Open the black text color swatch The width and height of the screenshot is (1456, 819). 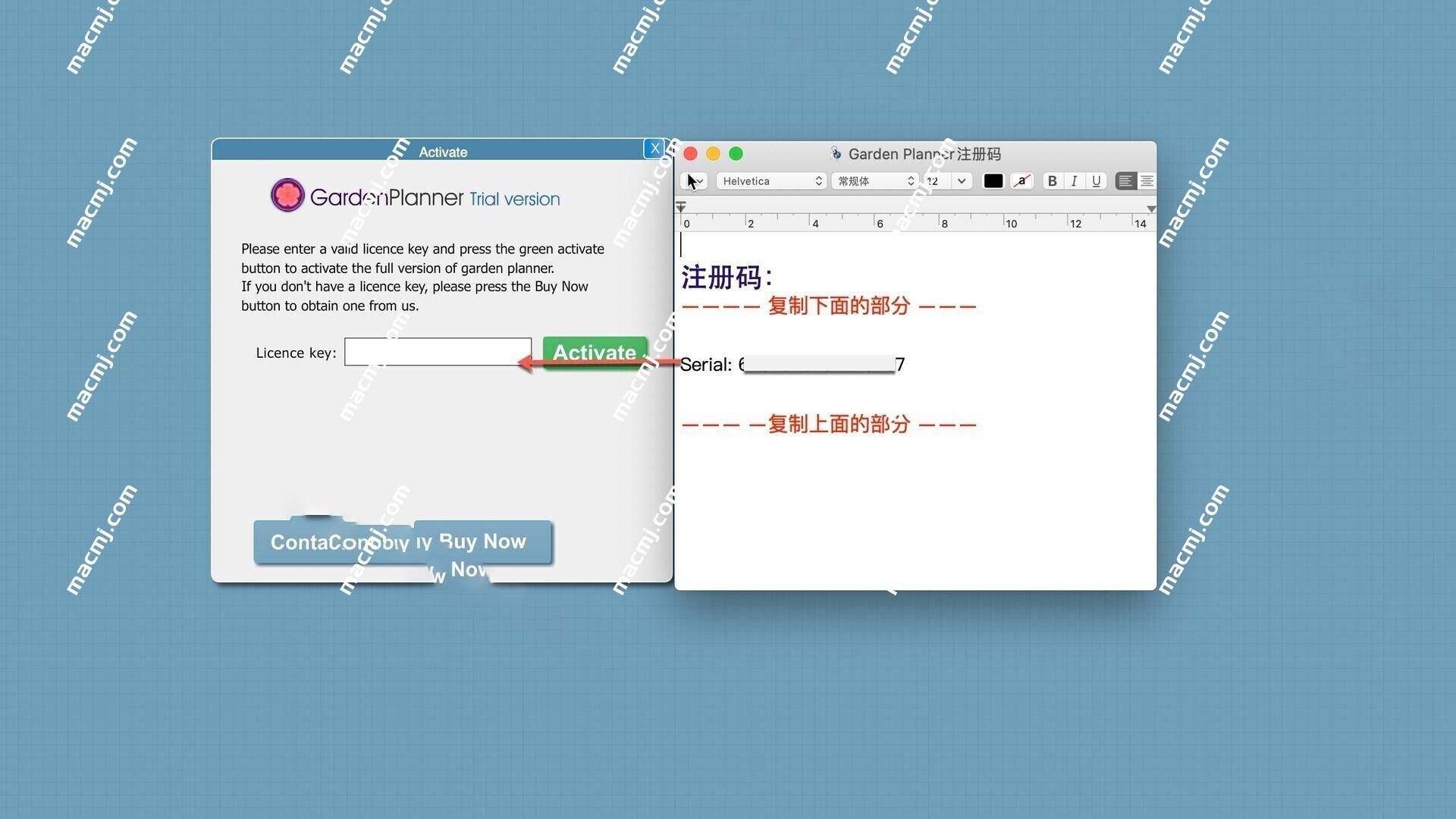993,181
